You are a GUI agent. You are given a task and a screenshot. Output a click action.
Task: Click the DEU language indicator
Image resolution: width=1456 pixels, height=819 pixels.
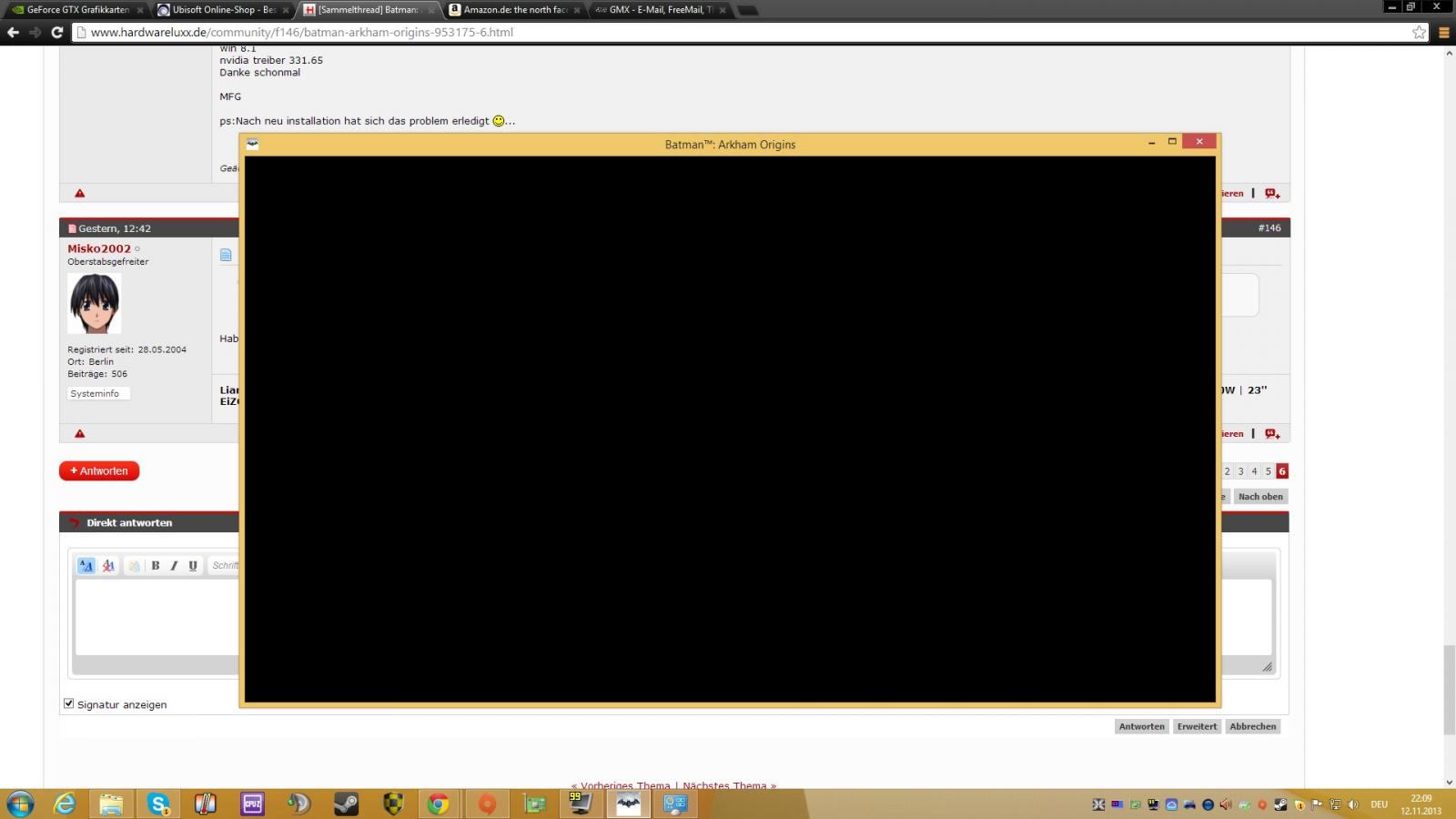point(1380,804)
